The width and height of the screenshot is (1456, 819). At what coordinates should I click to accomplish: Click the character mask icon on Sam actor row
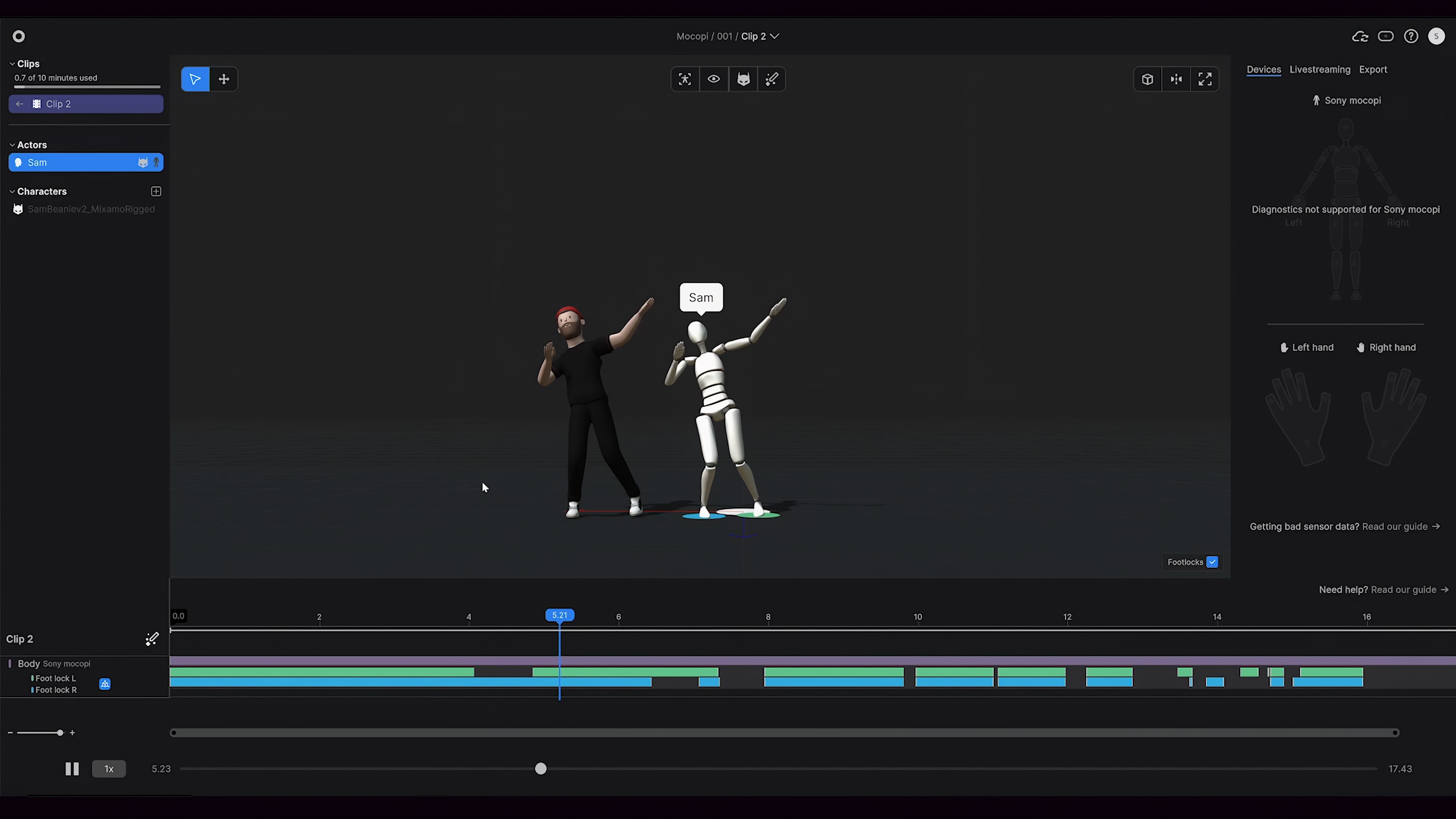click(143, 163)
